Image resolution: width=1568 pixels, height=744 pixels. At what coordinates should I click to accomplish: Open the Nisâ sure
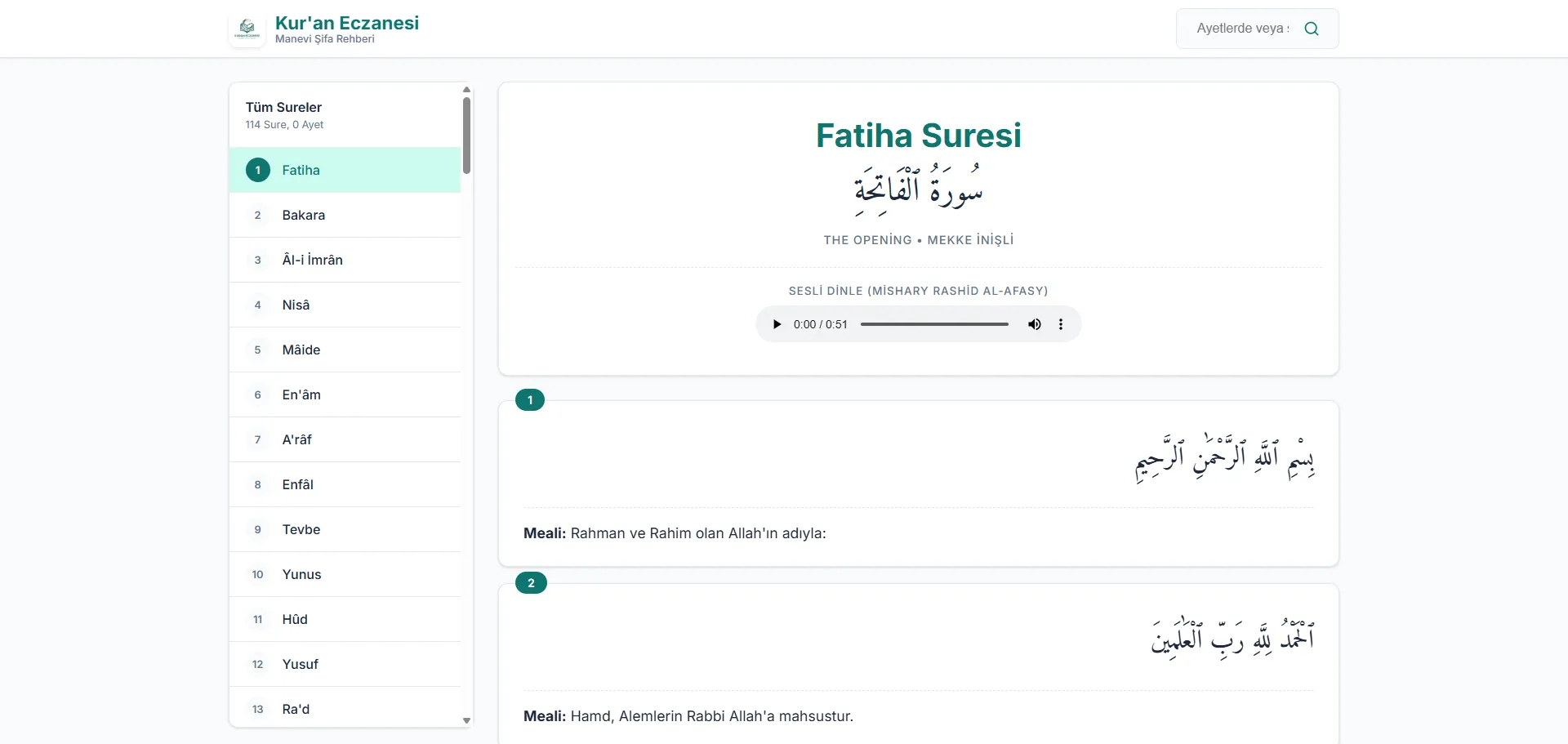[x=345, y=305]
